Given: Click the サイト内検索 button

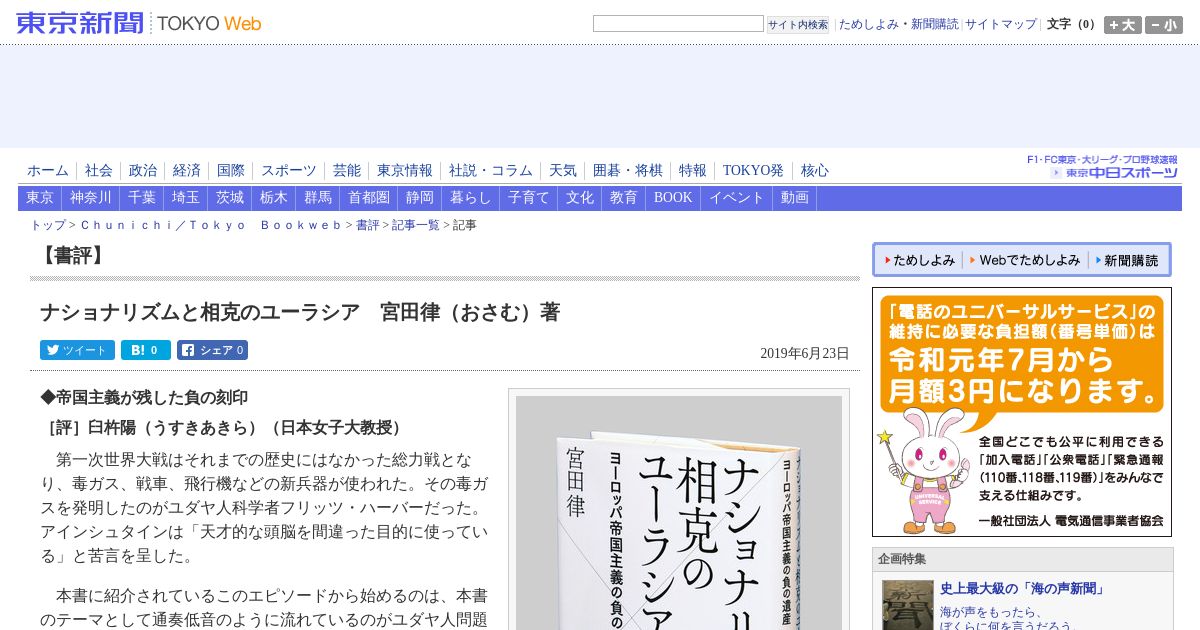Looking at the screenshot, I should click(798, 25).
